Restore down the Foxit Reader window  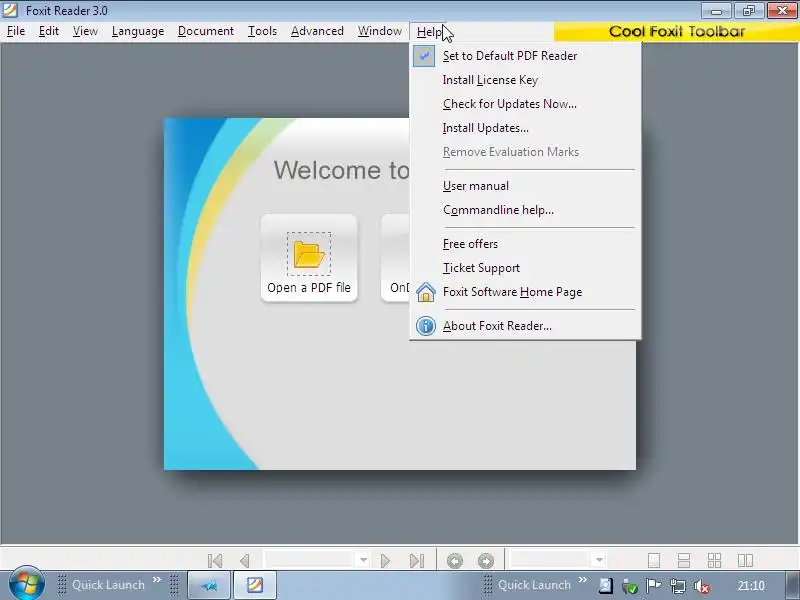748,11
